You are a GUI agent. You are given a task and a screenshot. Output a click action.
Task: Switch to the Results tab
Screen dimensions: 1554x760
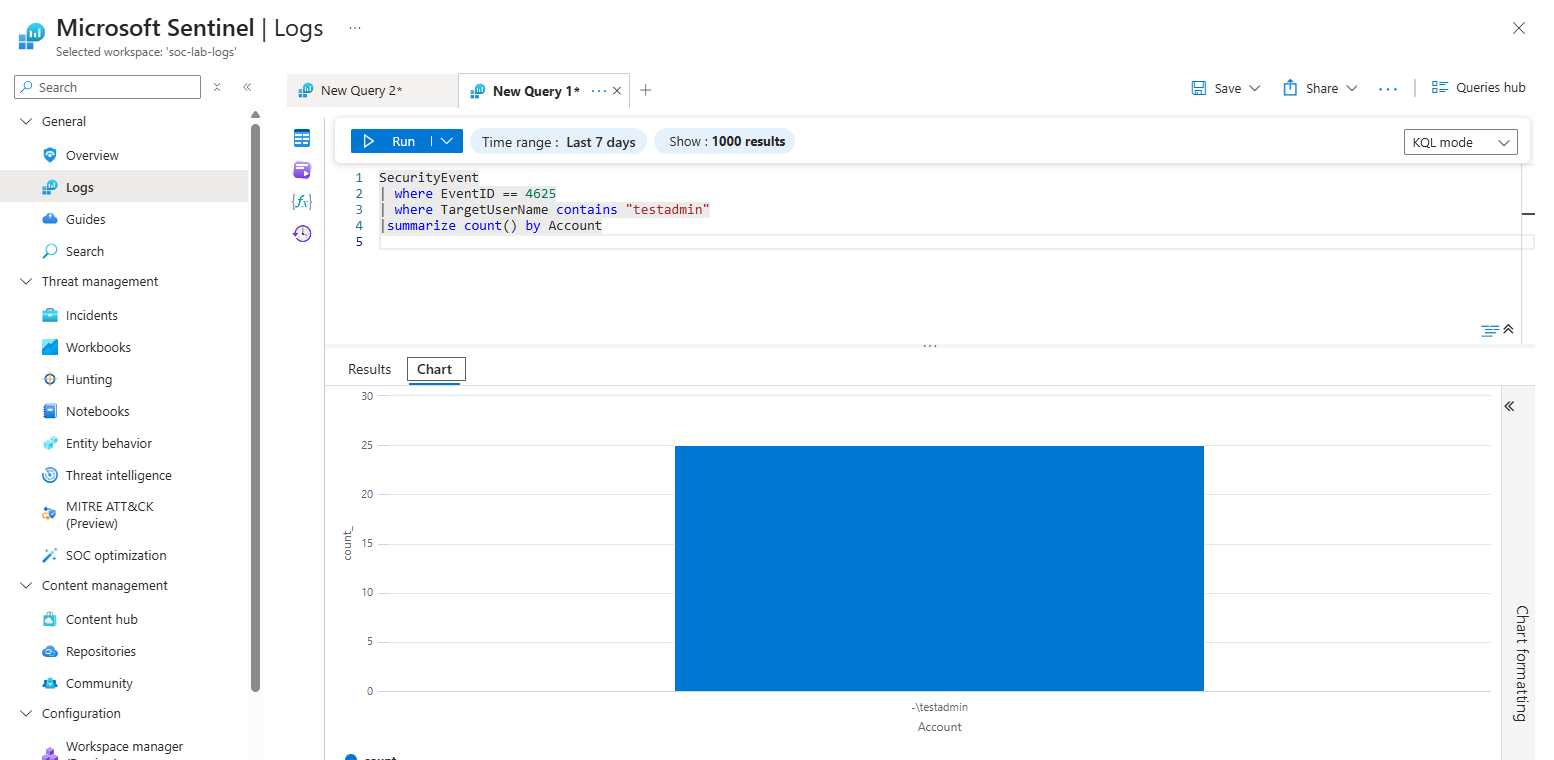pos(369,369)
